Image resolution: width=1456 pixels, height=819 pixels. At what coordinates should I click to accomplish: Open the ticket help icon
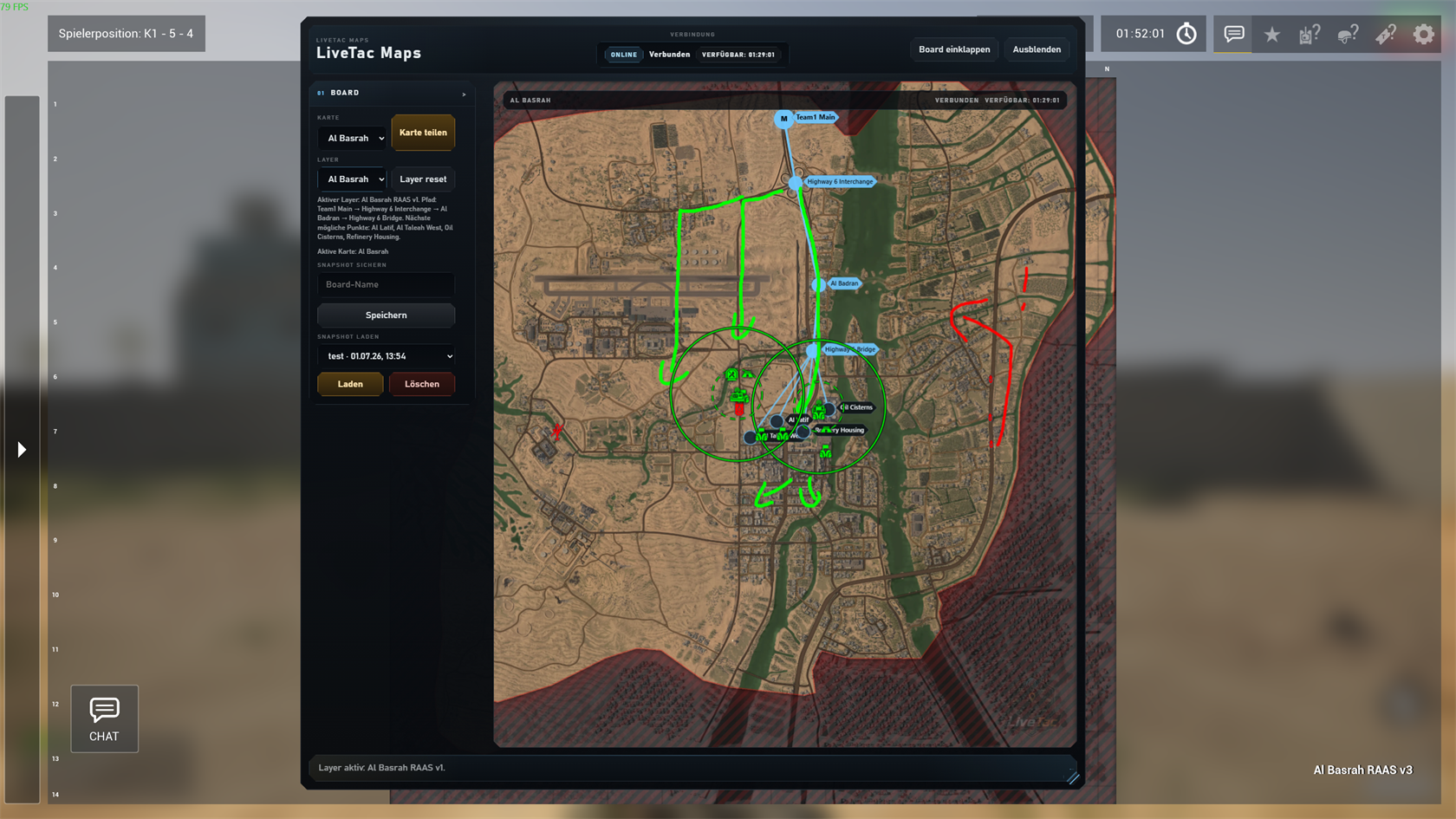tap(1385, 34)
